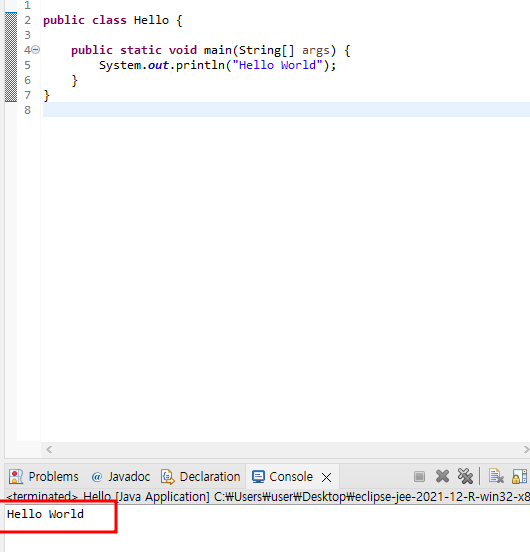Click the closing brace on line 7

(46, 95)
